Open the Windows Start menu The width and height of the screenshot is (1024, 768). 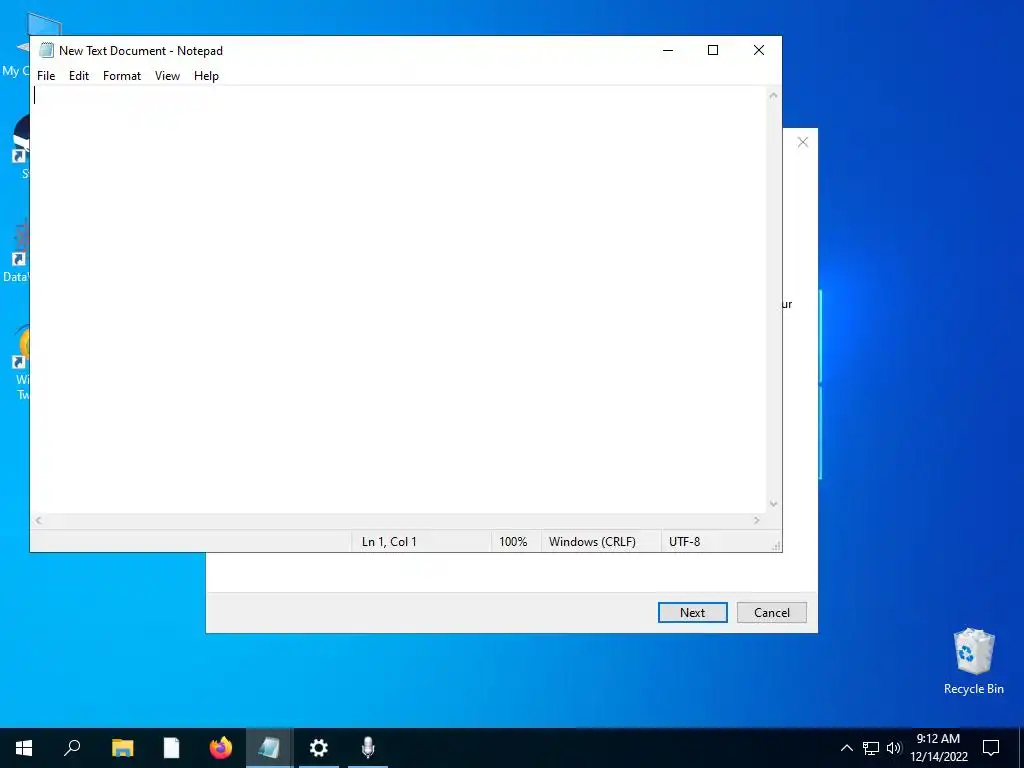(x=24, y=748)
